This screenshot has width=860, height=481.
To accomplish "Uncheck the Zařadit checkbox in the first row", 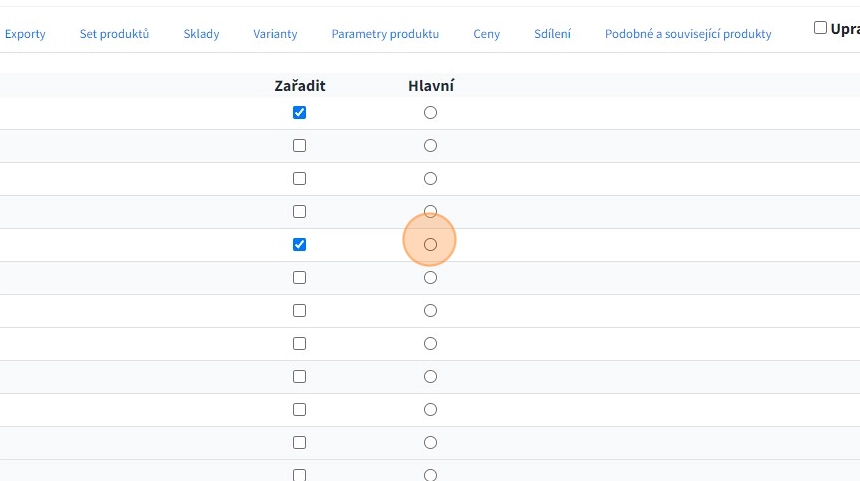I will 299,113.
